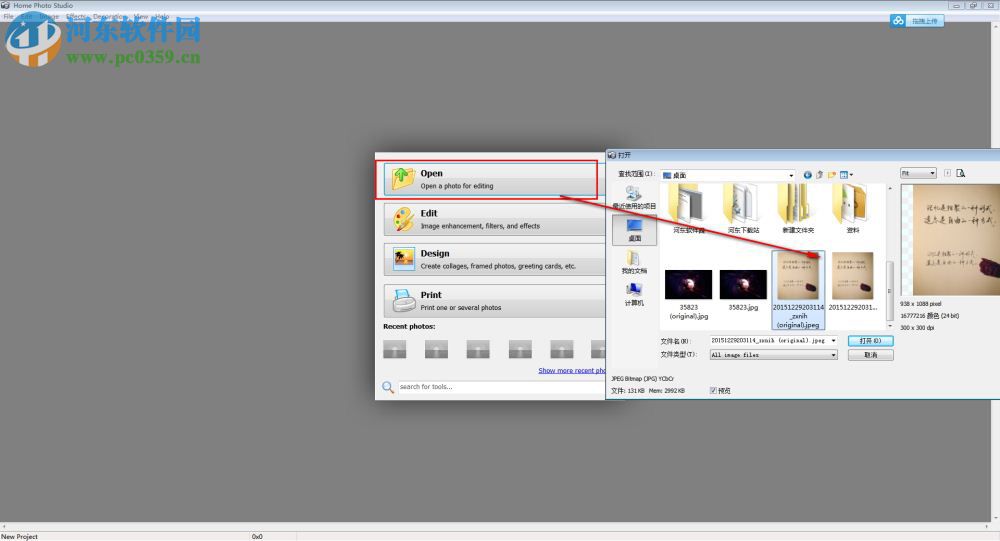
Task: Click the file list vertical scrollbar thumb
Action: click(890, 290)
